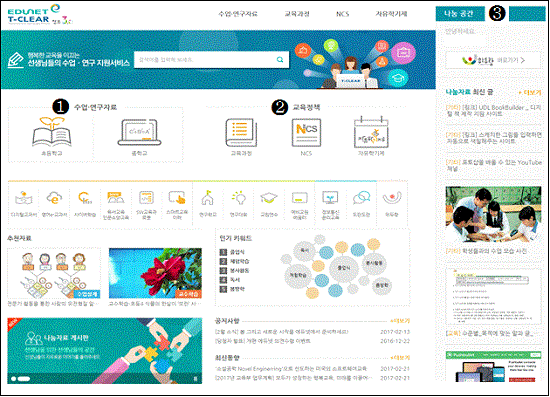The height and width of the screenshot is (397, 550).
Task: Click the search magnifier icon
Action: point(280,60)
